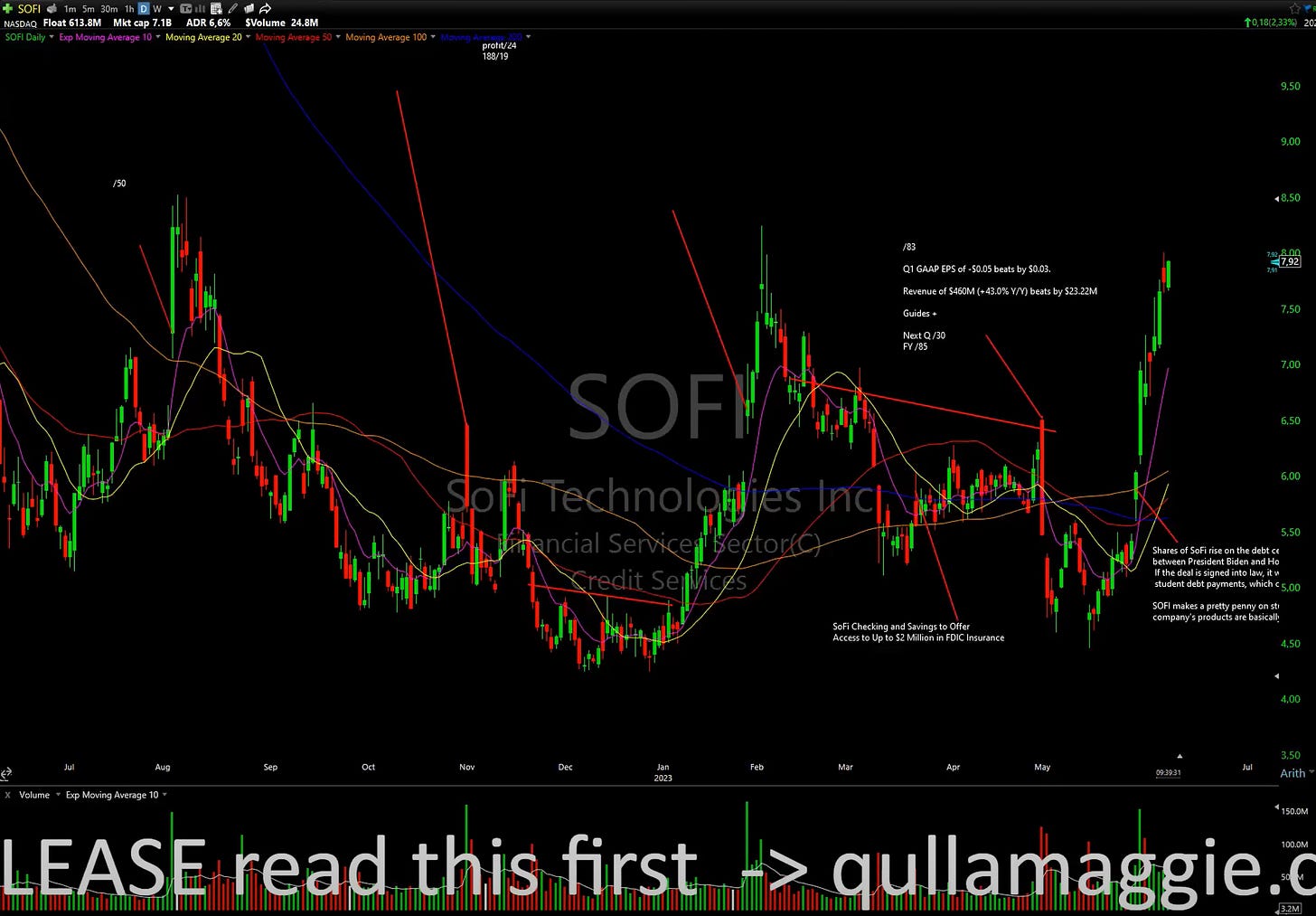This screenshot has width=1316, height=916.
Task: Switch to the 5m timeframe
Action: [89, 9]
